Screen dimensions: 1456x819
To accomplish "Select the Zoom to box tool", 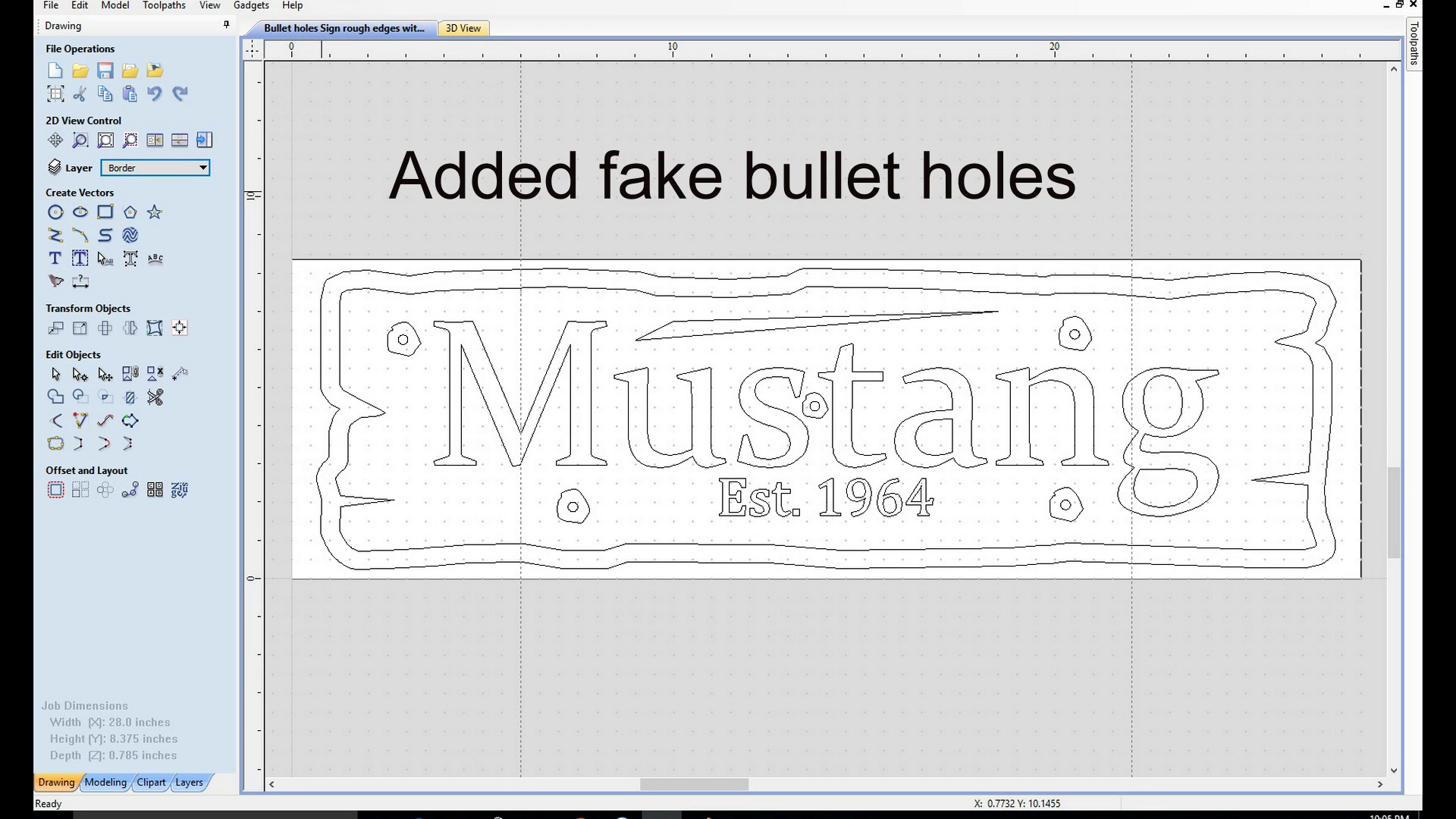I will [80, 140].
